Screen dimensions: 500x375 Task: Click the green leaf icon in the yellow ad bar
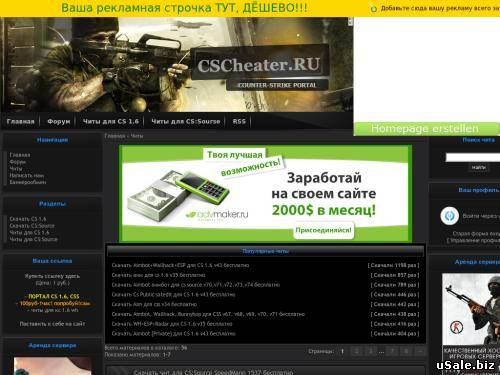point(373,8)
